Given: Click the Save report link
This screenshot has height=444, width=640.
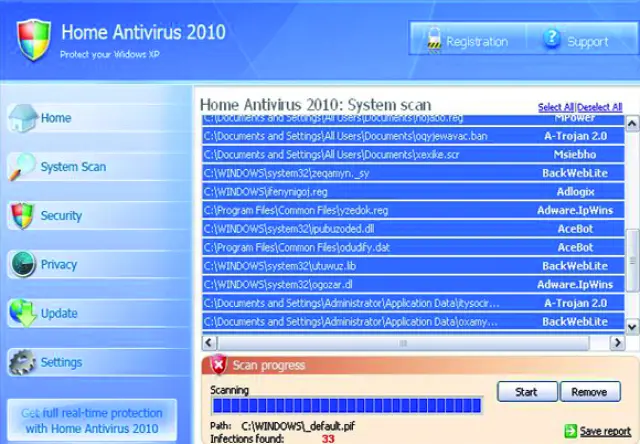Looking at the screenshot, I should tap(604, 431).
